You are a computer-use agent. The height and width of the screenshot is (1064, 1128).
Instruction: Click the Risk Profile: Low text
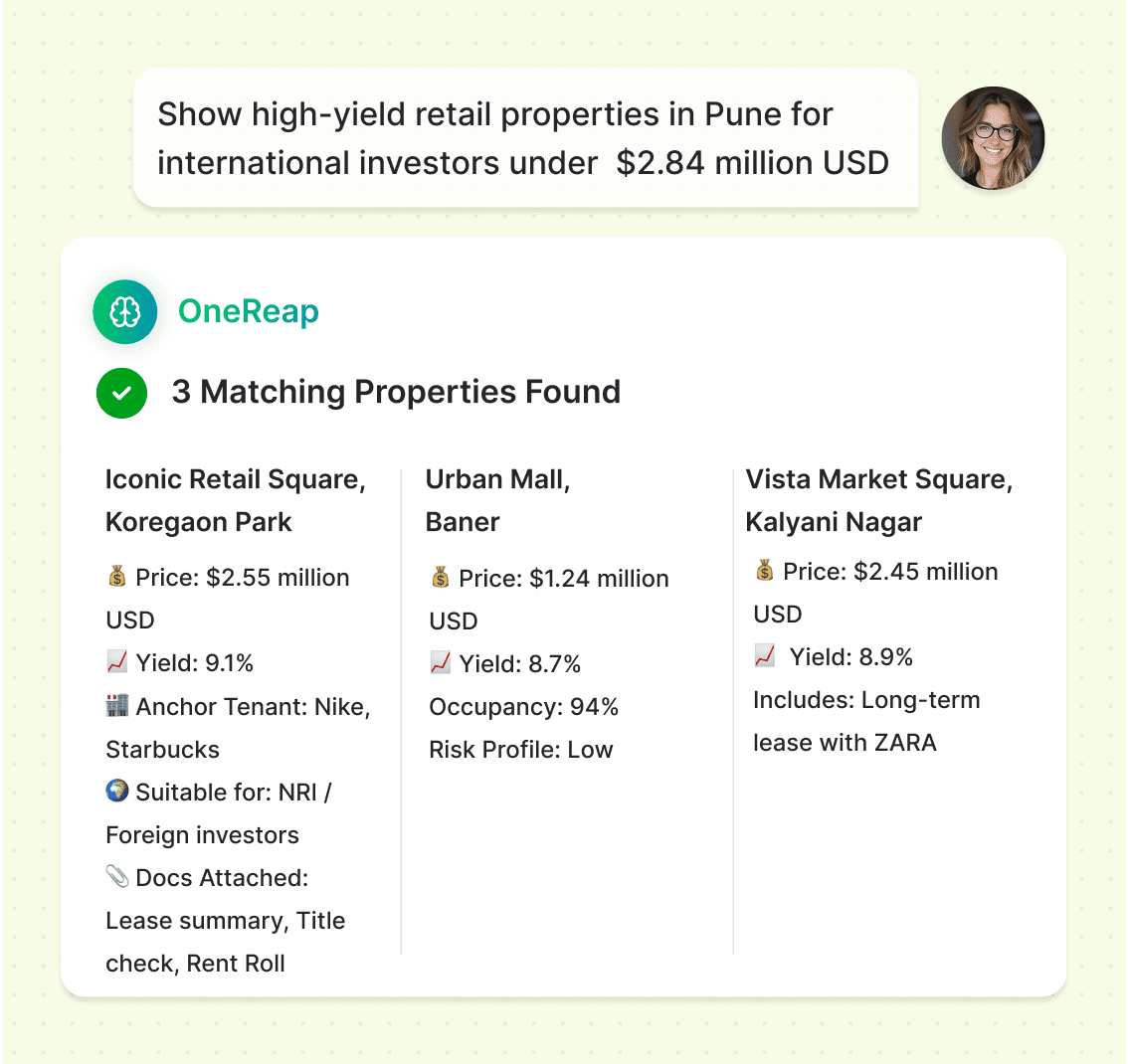tap(521, 750)
